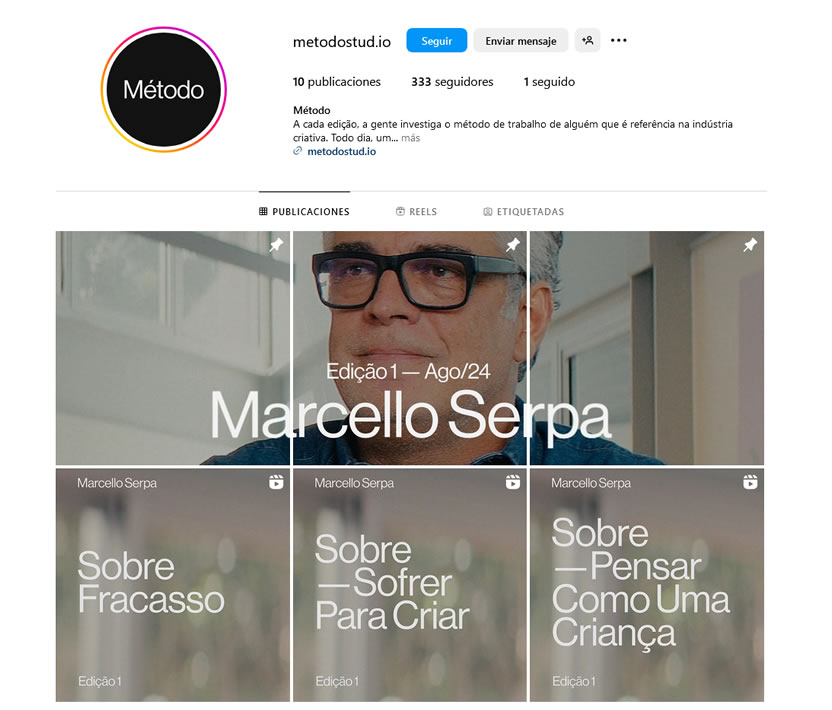Image resolution: width=832 pixels, height=710 pixels.
Task: View the 333 seguidores list
Action: coord(452,82)
